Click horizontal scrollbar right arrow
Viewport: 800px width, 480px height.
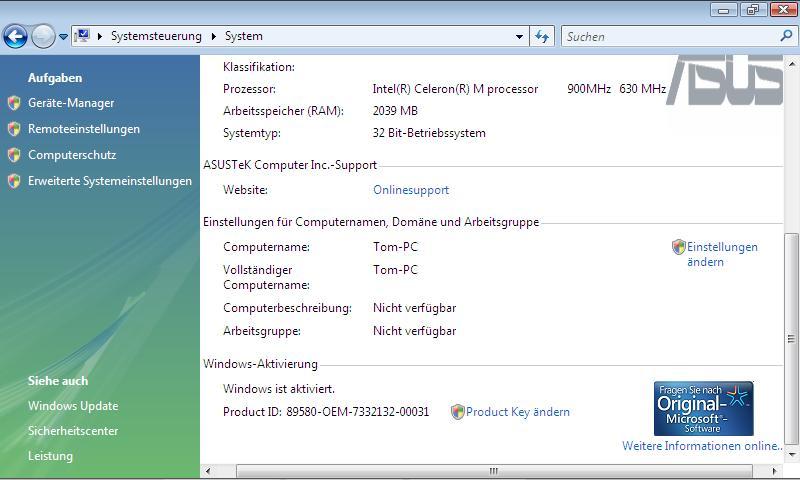pyautogui.click(x=774, y=471)
